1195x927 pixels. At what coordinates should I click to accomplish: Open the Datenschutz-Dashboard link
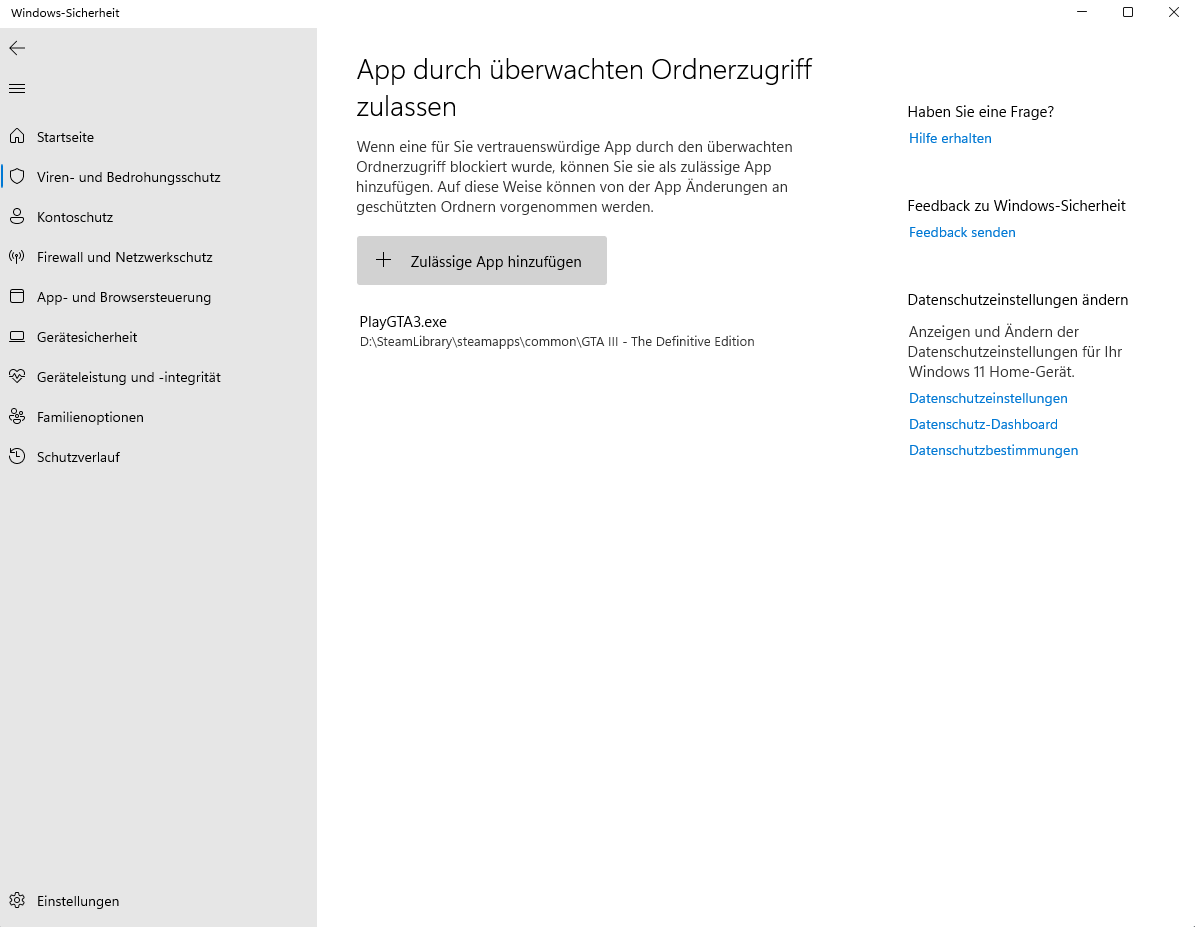click(983, 424)
